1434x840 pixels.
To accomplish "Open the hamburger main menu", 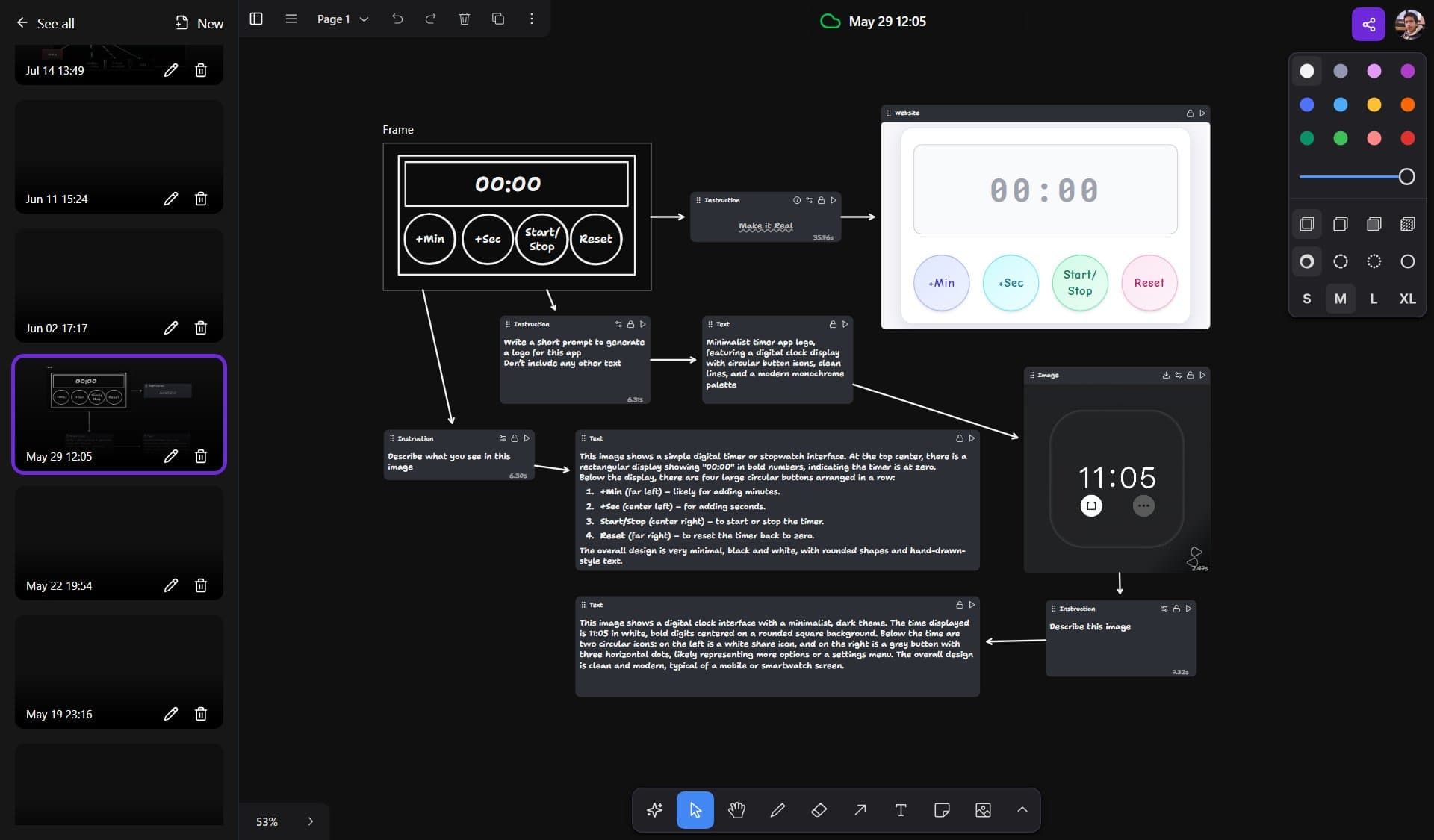I will 291,19.
